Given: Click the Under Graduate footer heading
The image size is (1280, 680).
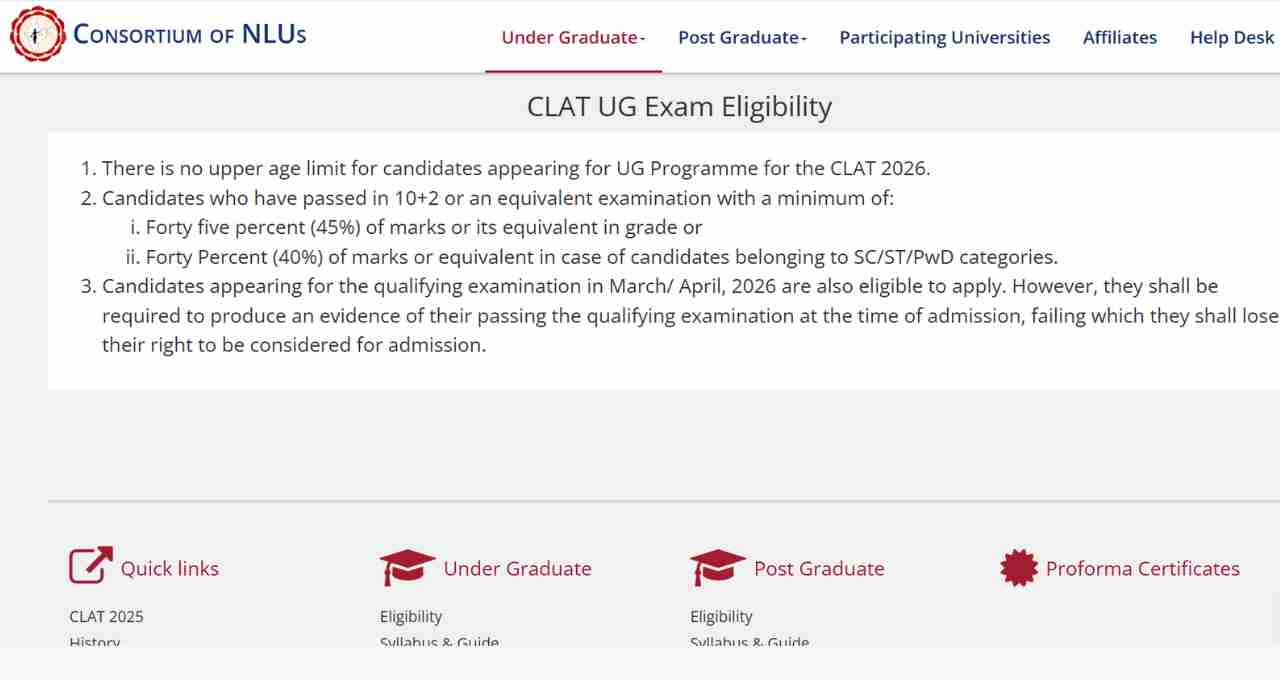Looking at the screenshot, I should (x=517, y=568).
